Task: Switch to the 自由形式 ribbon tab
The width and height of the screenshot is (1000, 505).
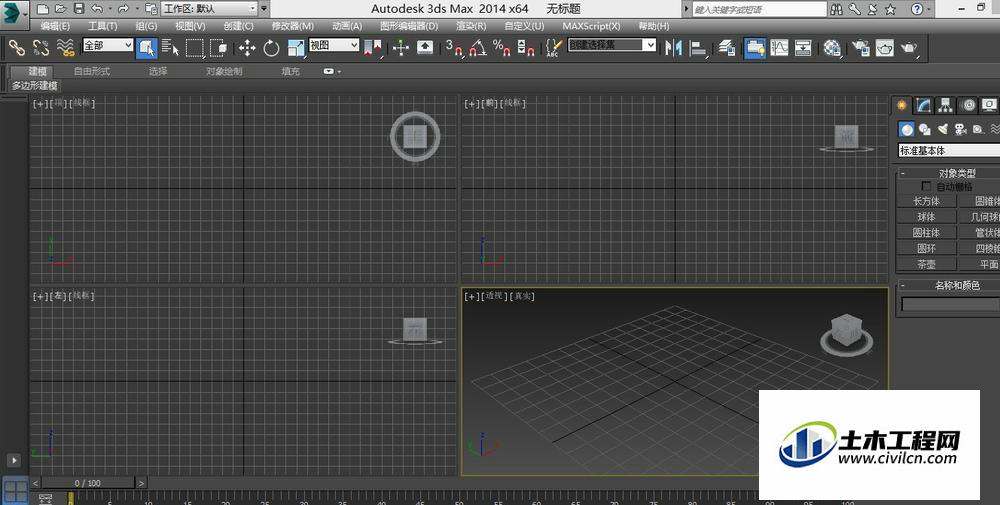Action: click(x=92, y=71)
